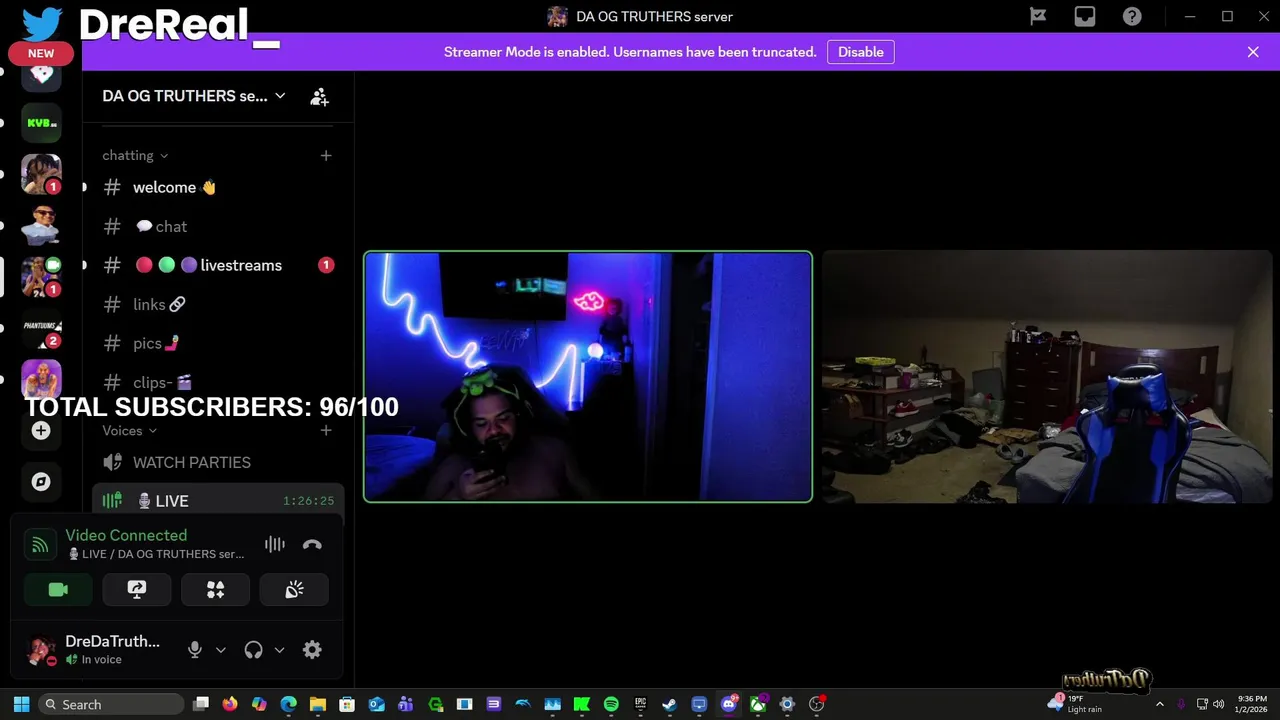Focus the bedroom camera video tile

click(x=1047, y=376)
